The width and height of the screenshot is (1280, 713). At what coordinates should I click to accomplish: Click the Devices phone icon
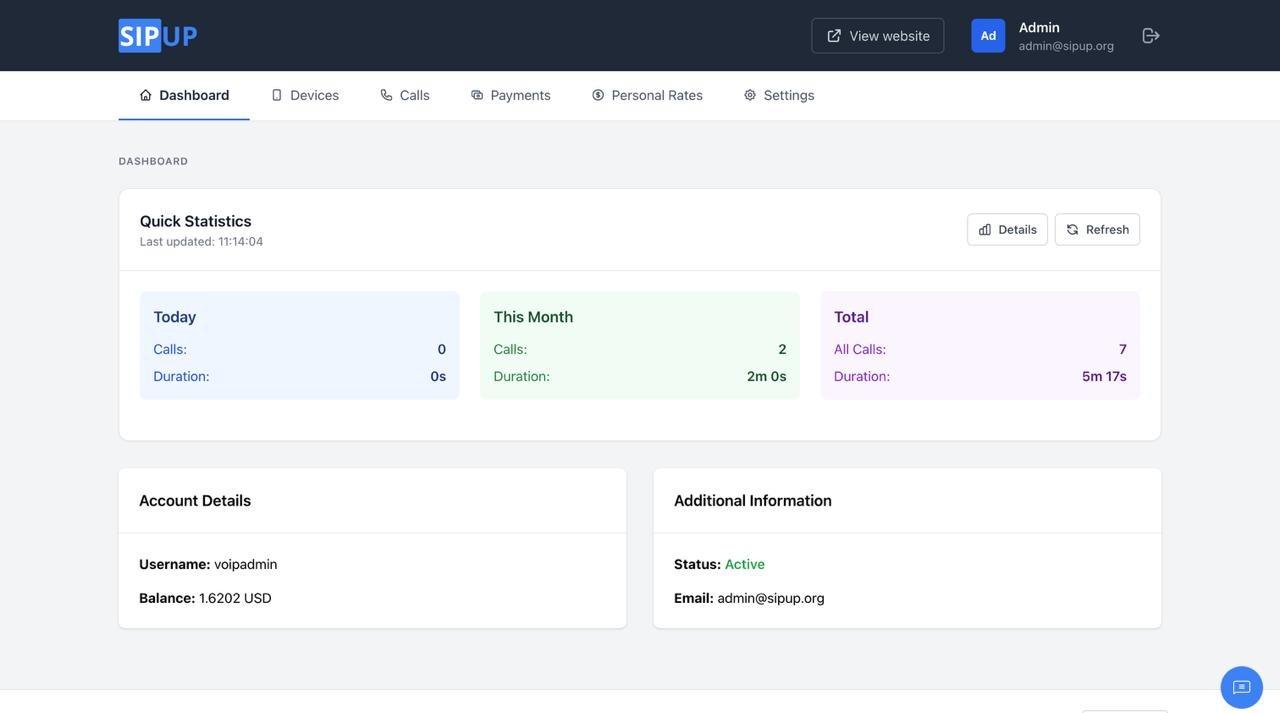(x=277, y=95)
